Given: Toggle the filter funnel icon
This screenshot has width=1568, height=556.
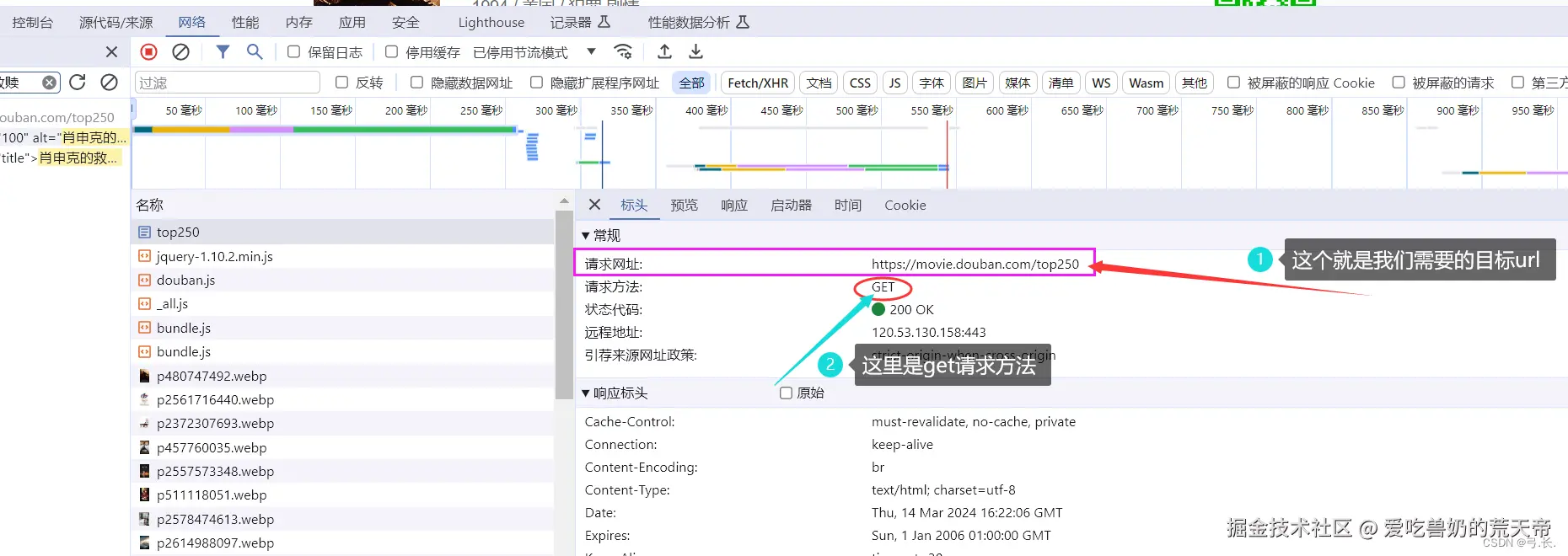Looking at the screenshot, I should [x=223, y=52].
